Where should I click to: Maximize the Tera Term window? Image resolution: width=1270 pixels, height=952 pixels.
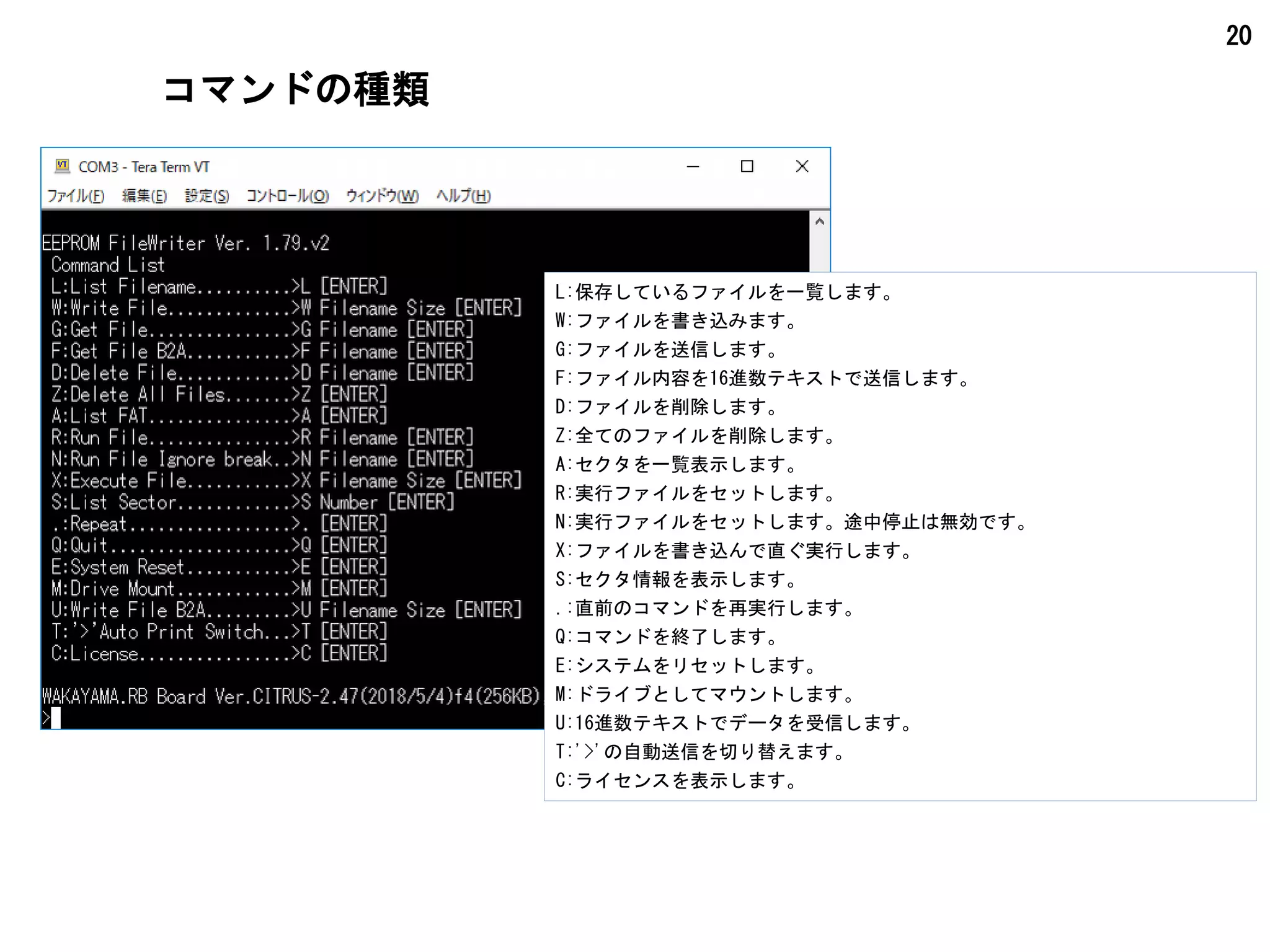[x=747, y=166]
